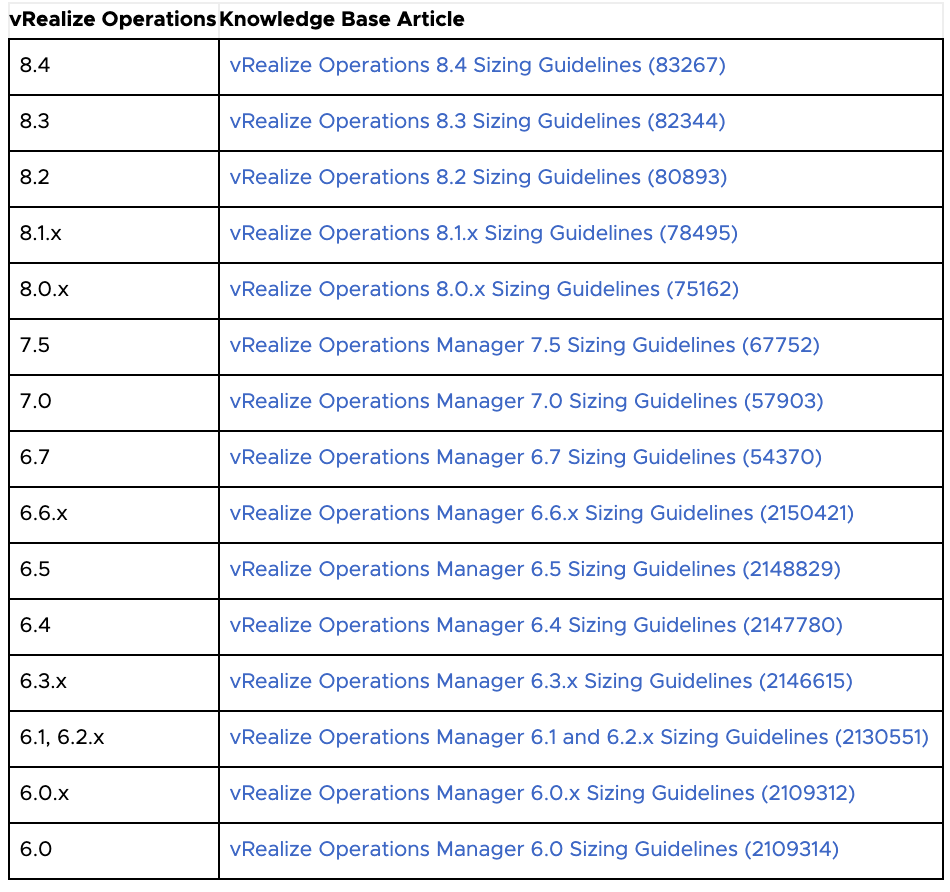The width and height of the screenshot is (950, 892).
Task: Open Operations Manager 6.5 Sizing Guidelines (2148829) link
Action: [535, 569]
